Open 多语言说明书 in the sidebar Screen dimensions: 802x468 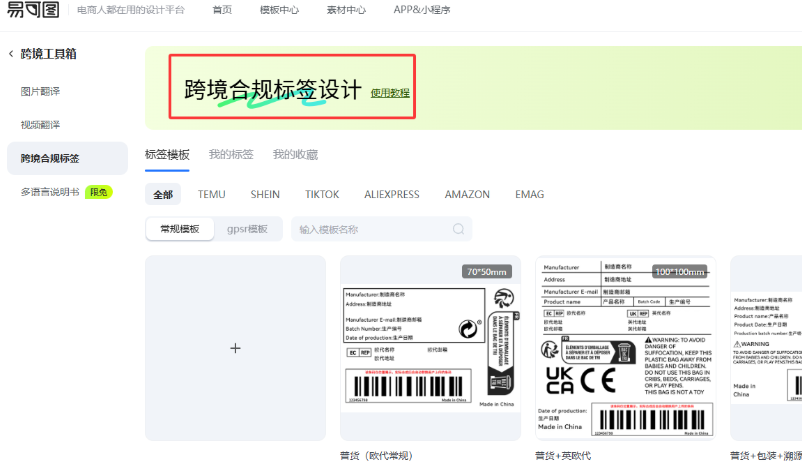(50, 192)
